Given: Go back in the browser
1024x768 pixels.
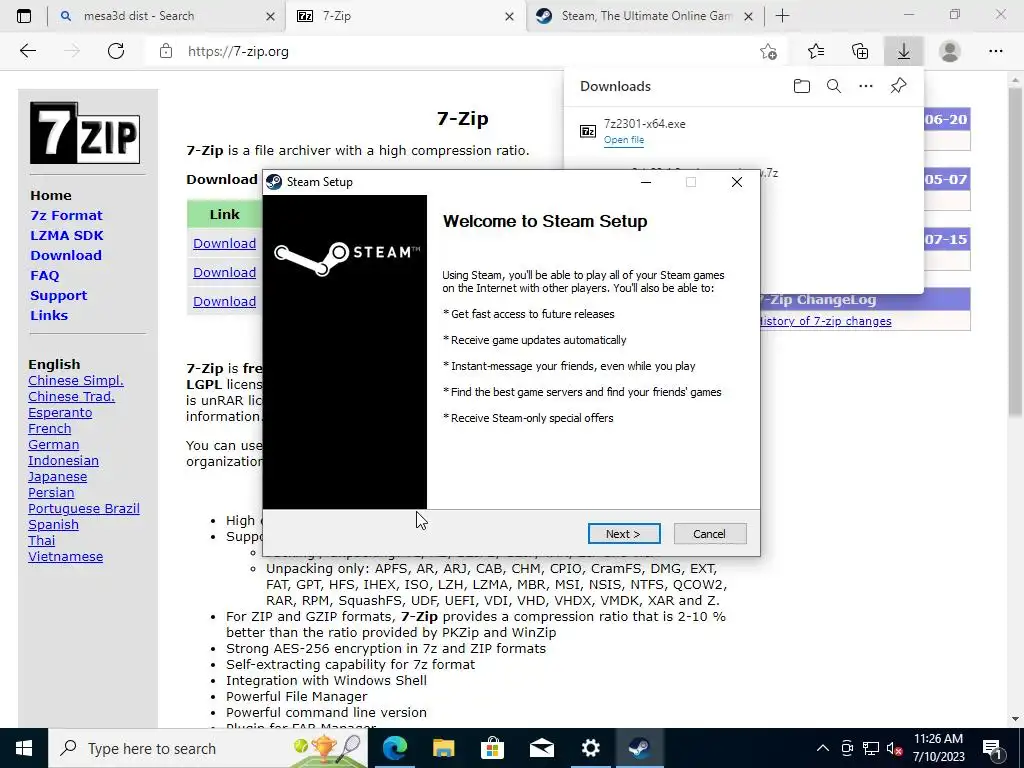Looking at the screenshot, I should pos(27,51).
